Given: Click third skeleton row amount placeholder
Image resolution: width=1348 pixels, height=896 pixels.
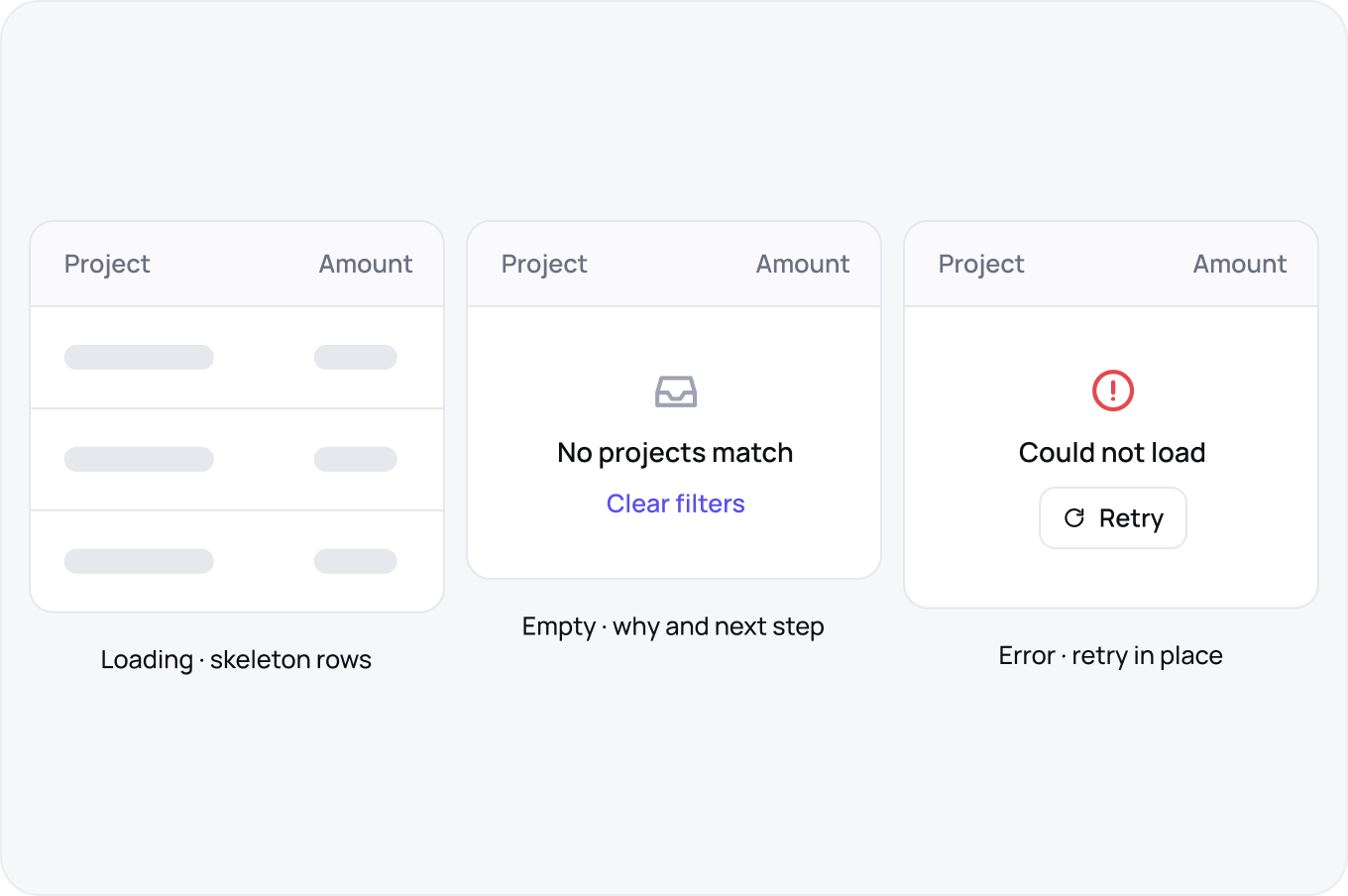Looking at the screenshot, I should click(x=356, y=561).
